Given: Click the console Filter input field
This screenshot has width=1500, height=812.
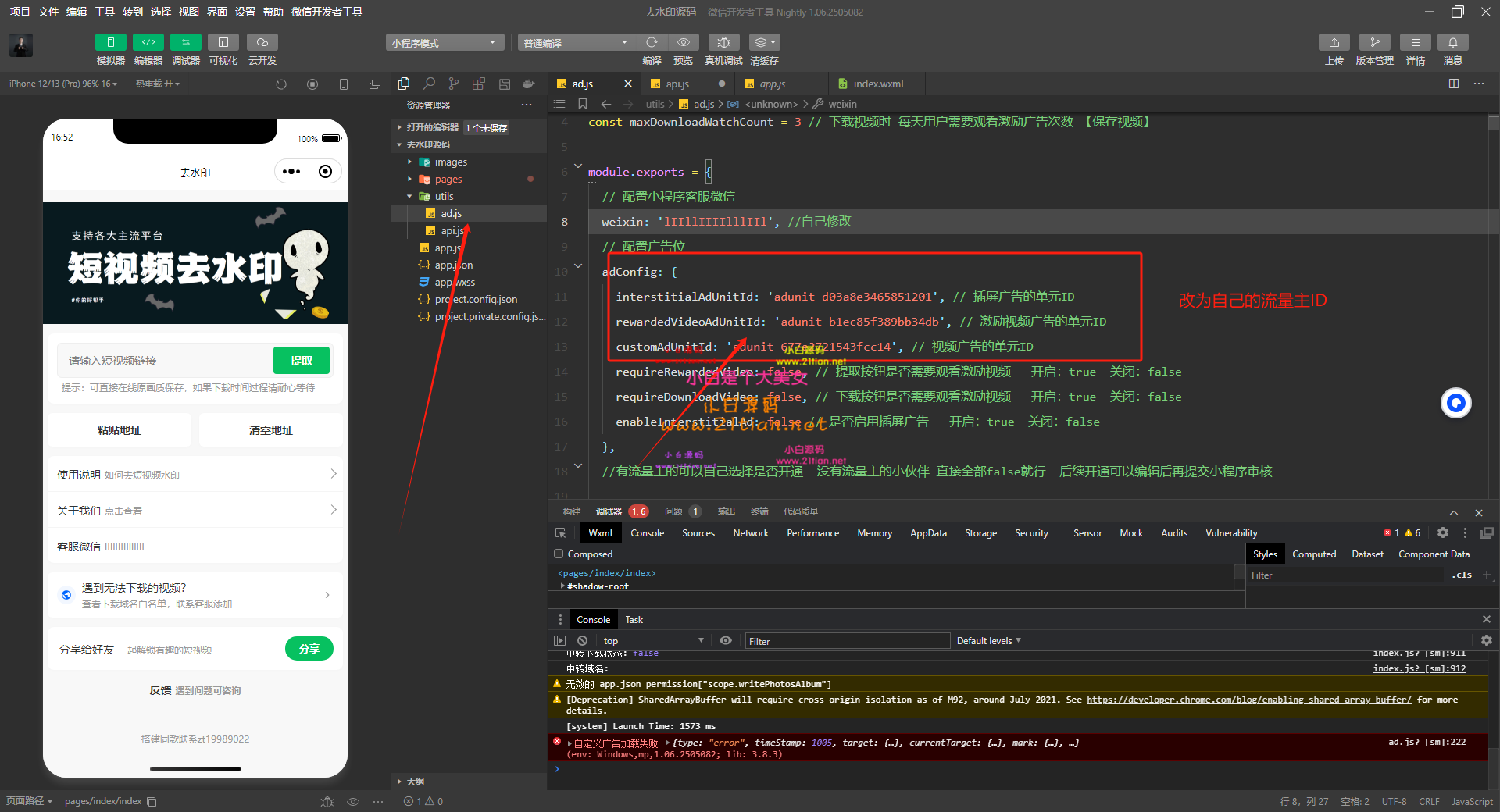Looking at the screenshot, I should click(846, 641).
